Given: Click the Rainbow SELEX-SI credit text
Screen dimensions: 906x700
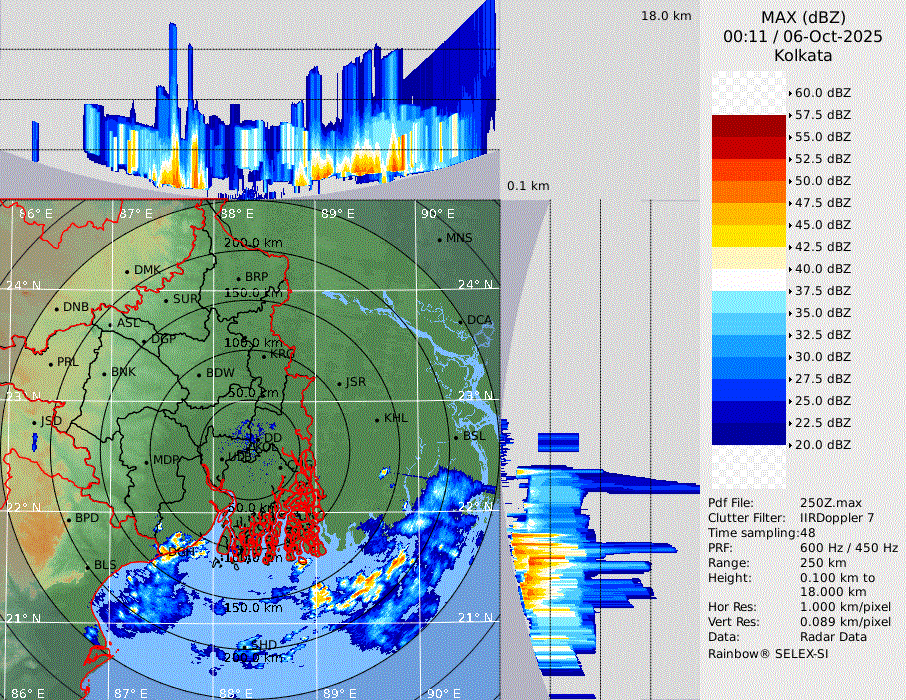Looking at the screenshot, I should [x=768, y=653].
